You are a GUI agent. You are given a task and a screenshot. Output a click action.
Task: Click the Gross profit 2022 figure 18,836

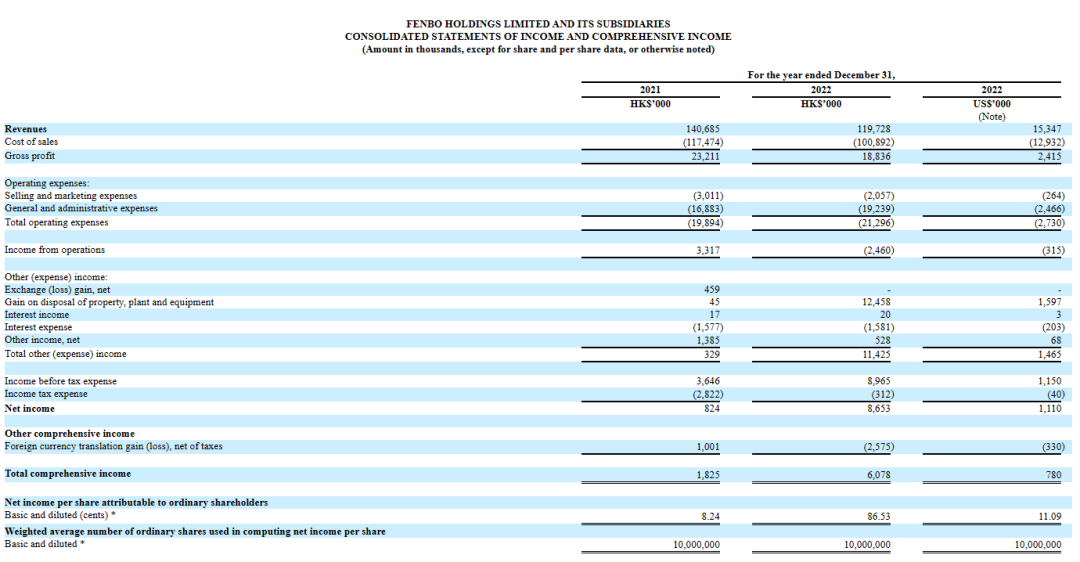click(x=876, y=156)
